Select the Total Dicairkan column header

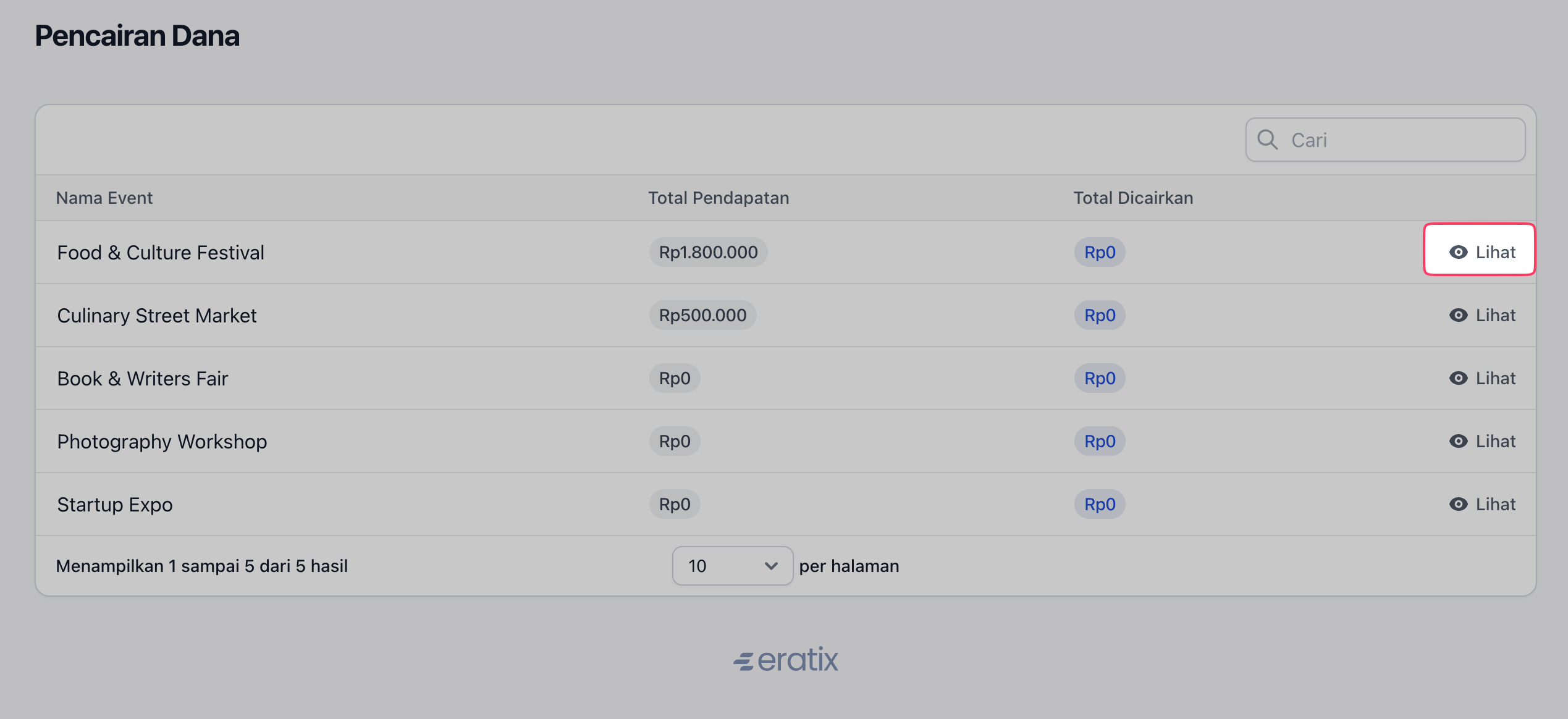(x=1132, y=198)
